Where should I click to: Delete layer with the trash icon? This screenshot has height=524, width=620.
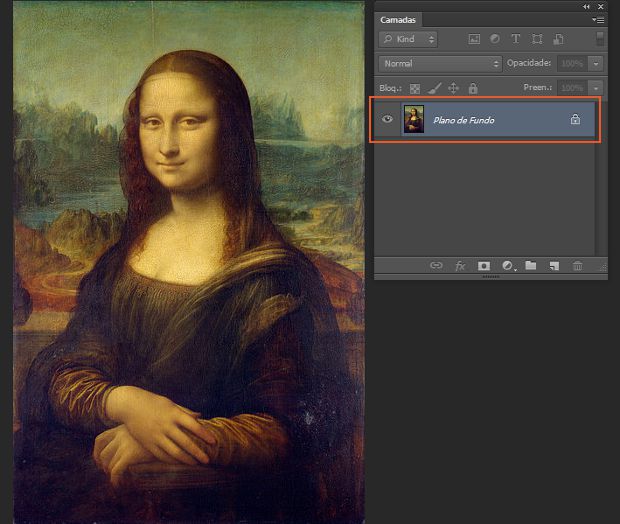tap(577, 266)
